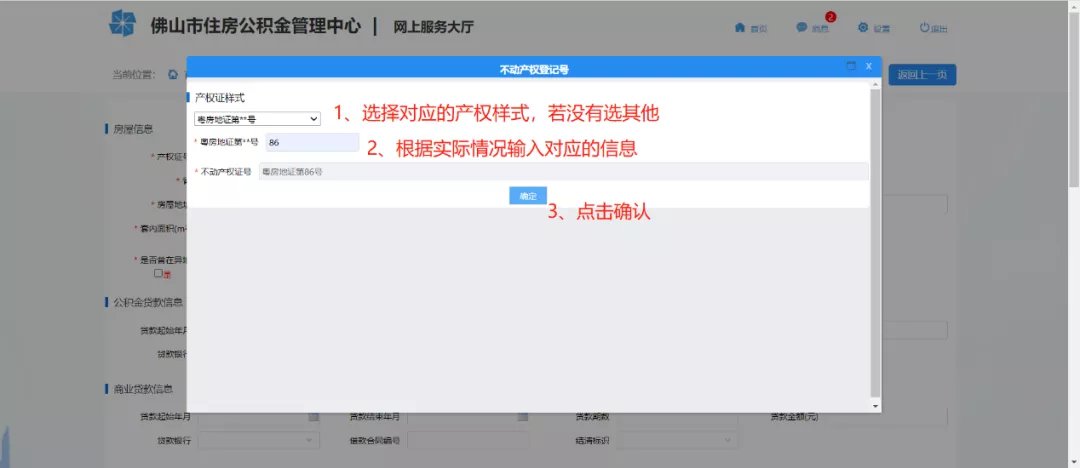The image size is (1080, 468).
Task: Click the Foshan housing fund center logo
Action: click(126, 25)
